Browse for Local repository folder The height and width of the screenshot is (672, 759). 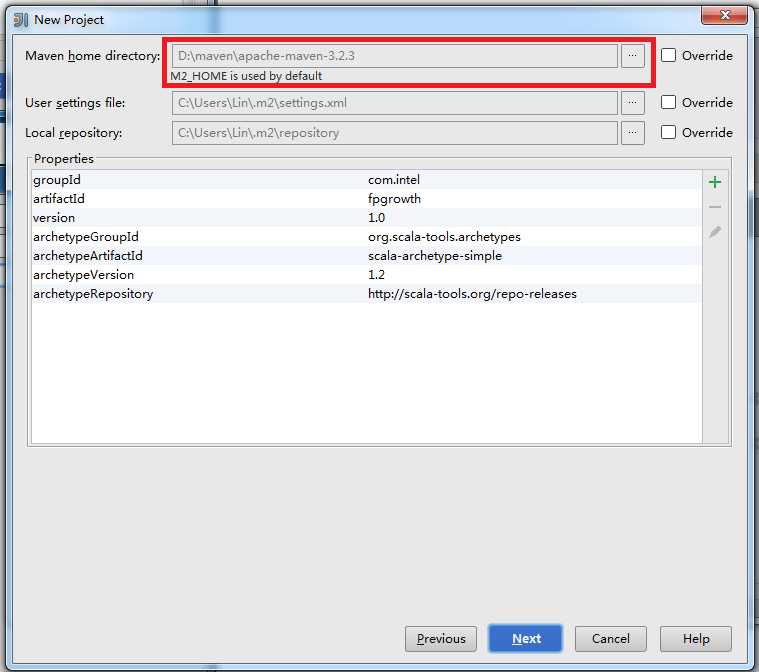[632, 133]
